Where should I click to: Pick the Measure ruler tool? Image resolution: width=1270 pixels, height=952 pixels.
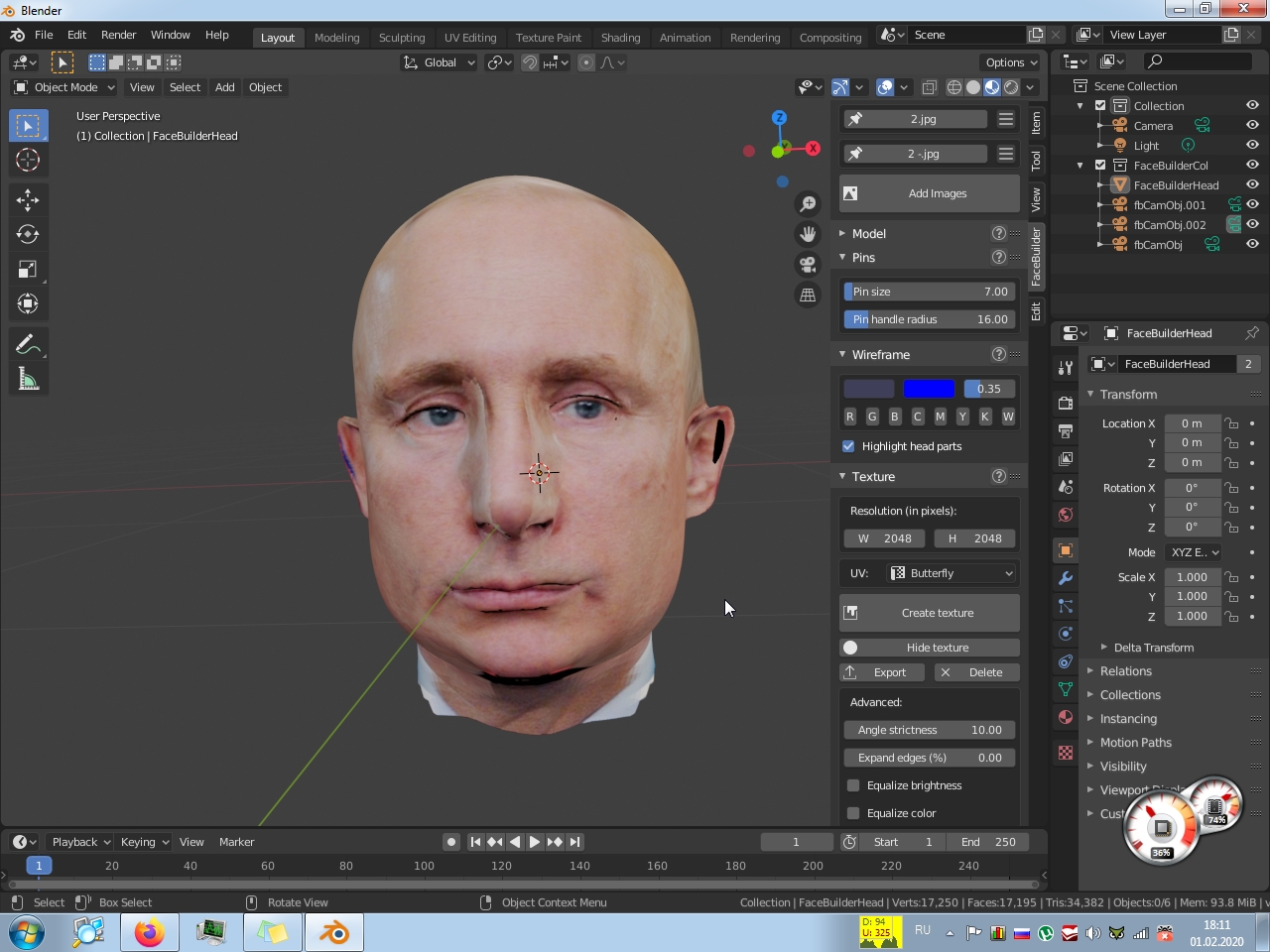28,379
